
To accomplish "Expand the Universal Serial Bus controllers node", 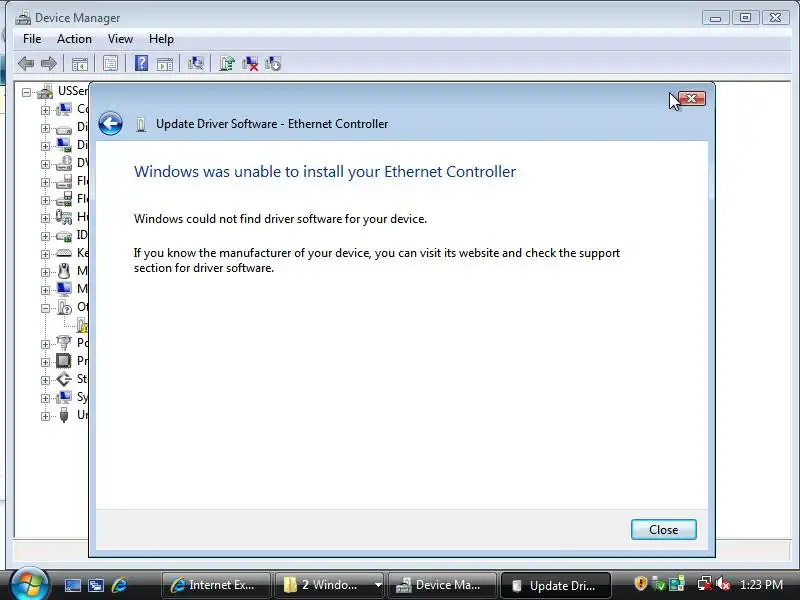I will 45,416.
